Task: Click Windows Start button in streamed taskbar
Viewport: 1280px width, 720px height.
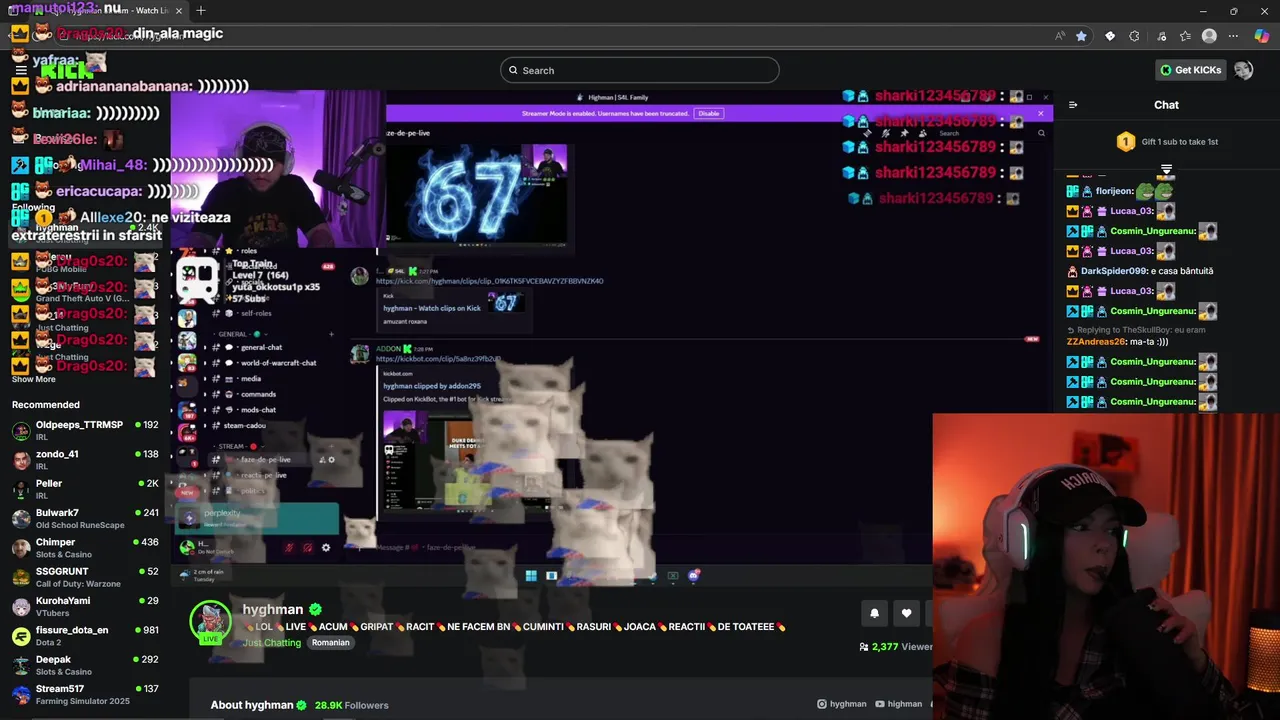Action: 531,575
